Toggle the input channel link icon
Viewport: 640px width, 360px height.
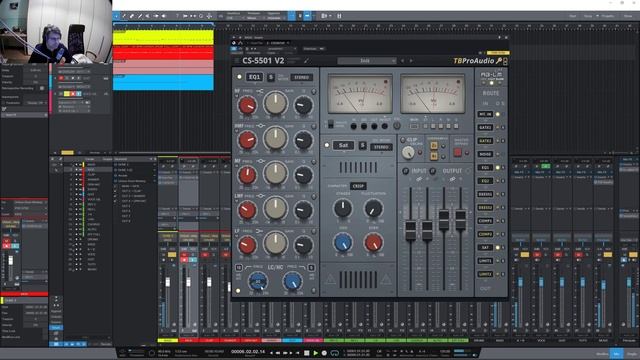pos(419,179)
